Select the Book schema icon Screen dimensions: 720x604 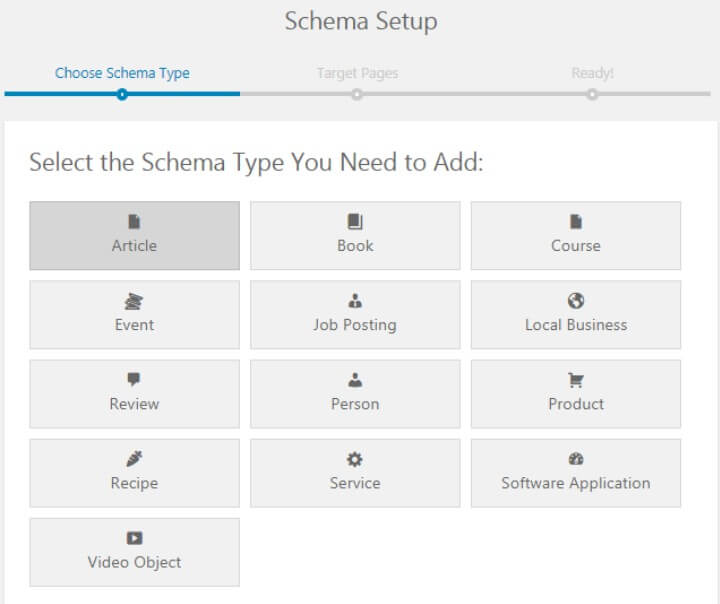[355, 222]
